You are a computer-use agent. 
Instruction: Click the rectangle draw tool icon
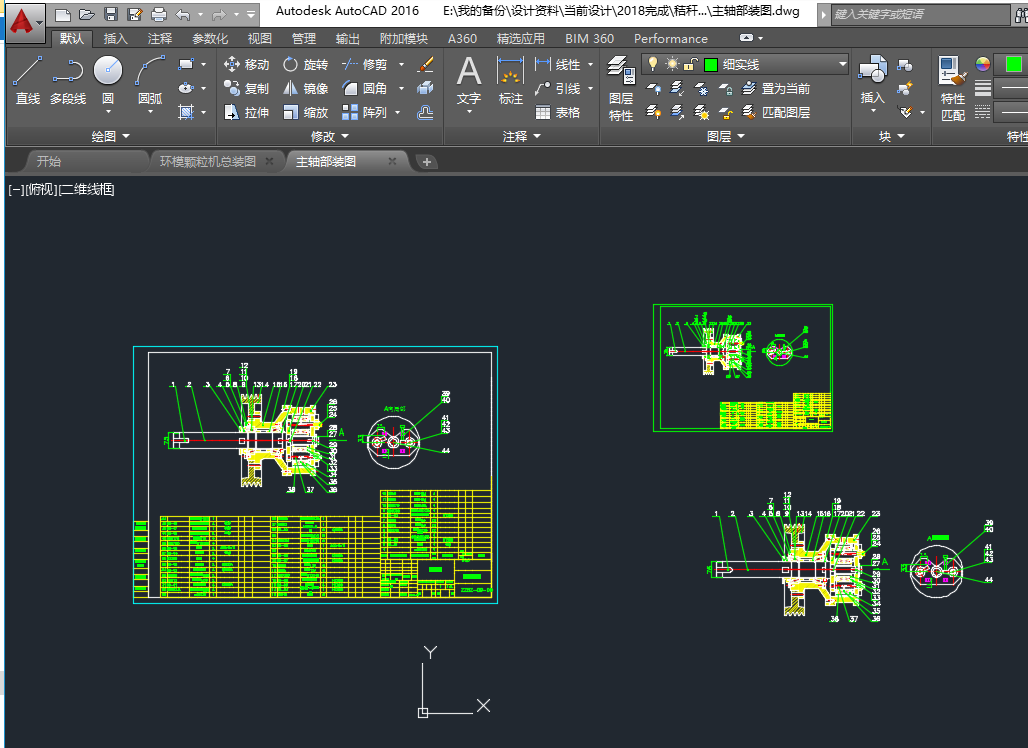pos(186,64)
